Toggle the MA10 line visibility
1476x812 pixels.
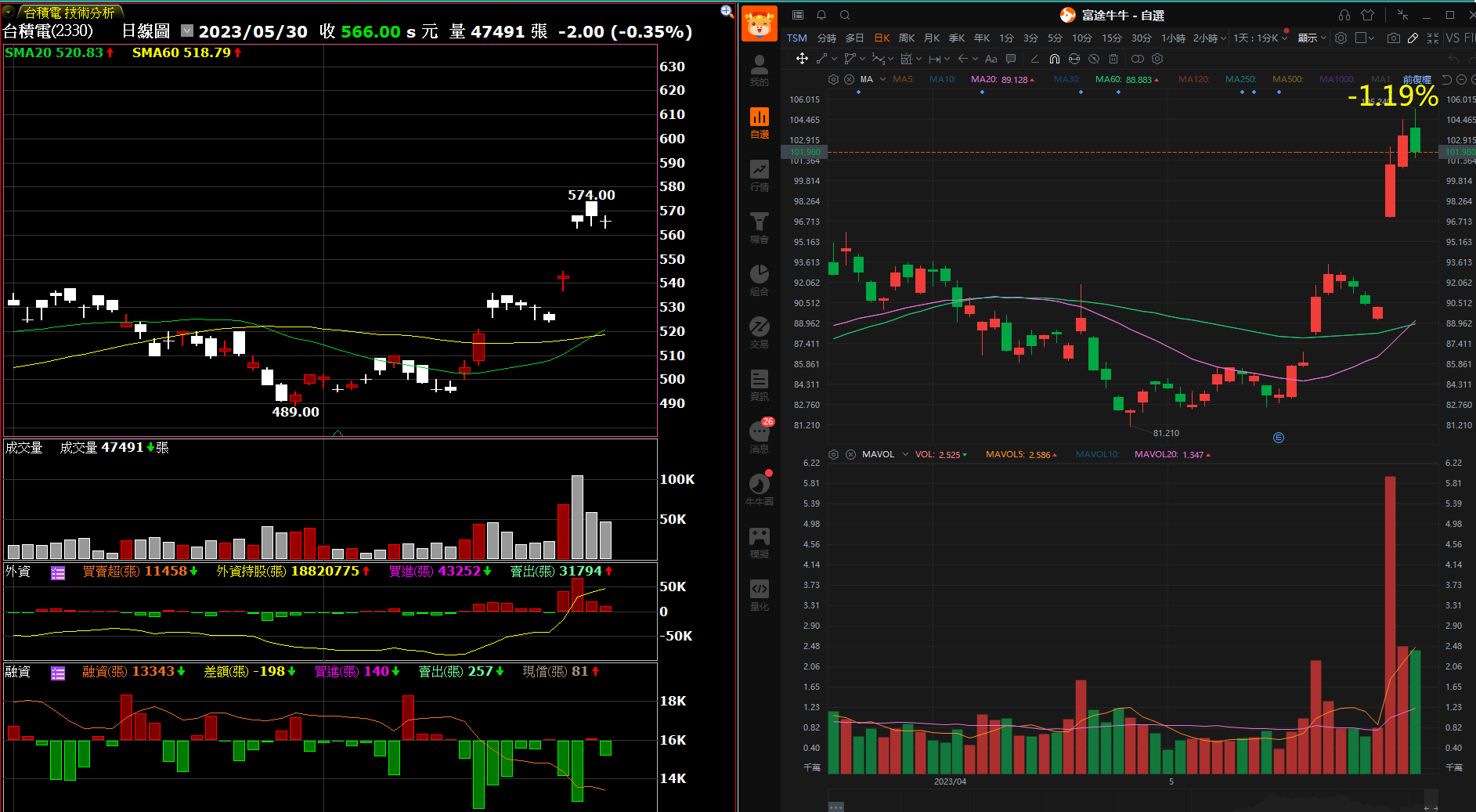click(942, 79)
